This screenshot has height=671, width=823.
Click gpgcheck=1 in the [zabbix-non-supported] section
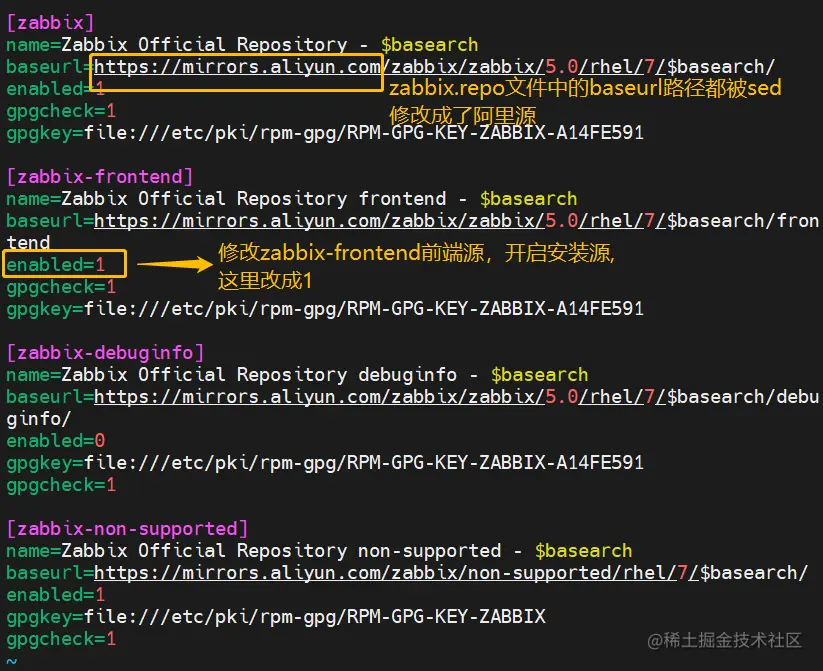61,638
